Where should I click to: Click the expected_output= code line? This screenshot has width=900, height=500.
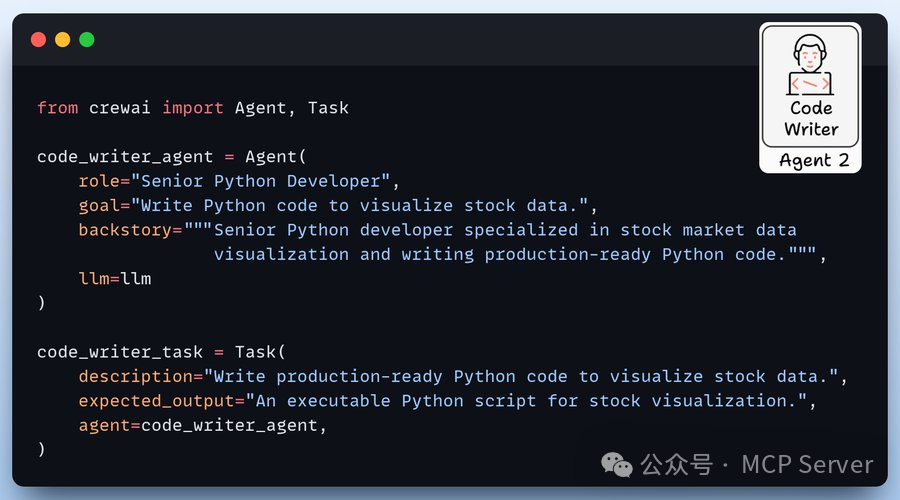pyautogui.click(x=447, y=401)
